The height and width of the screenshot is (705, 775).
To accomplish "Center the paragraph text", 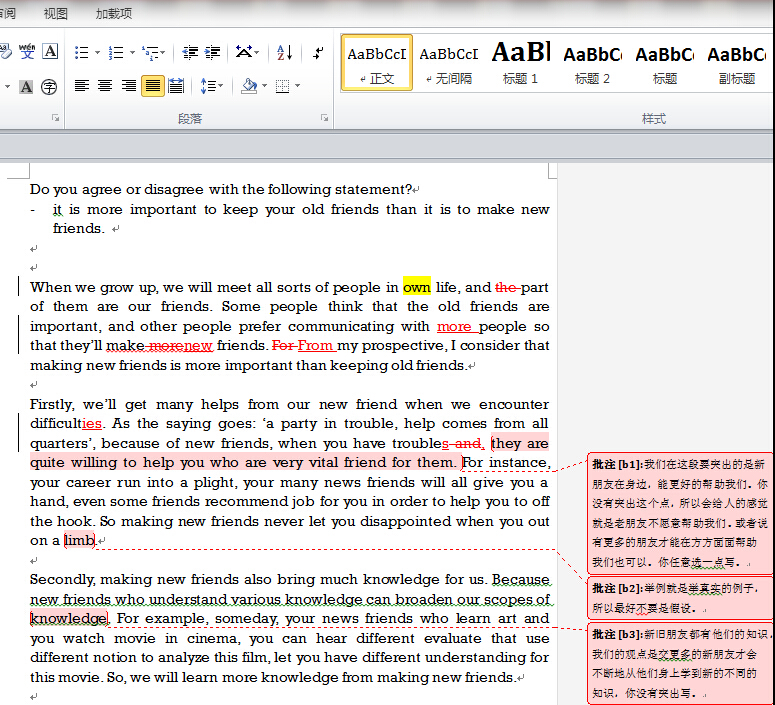I will pyautogui.click(x=105, y=86).
